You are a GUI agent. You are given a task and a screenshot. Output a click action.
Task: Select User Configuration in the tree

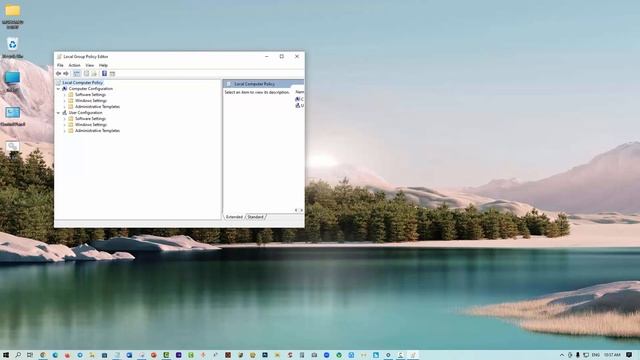(x=85, y=113)
